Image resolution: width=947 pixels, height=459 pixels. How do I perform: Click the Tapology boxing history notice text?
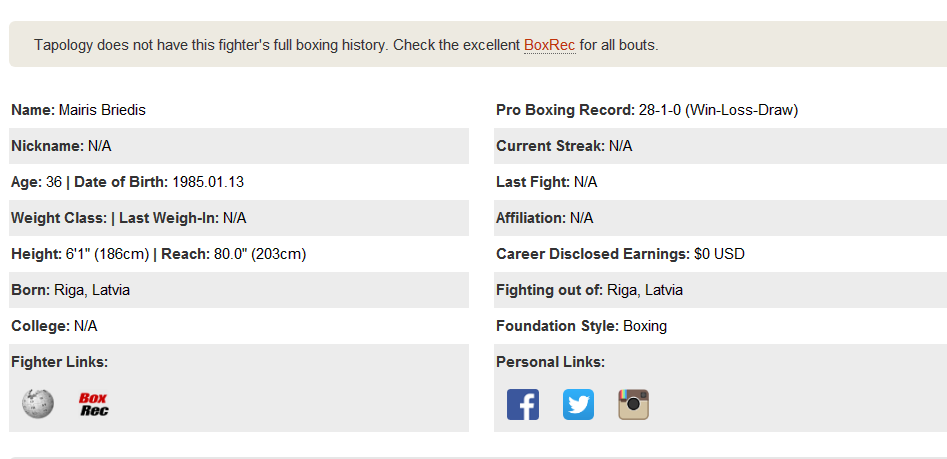coord(346,45)
